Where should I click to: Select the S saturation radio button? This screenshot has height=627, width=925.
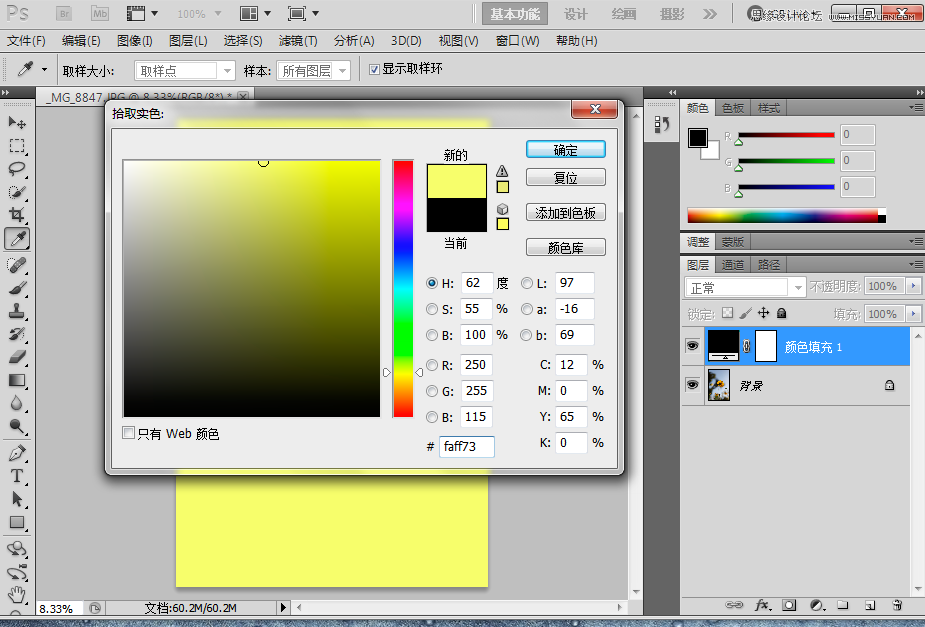(x=432, y=309)
